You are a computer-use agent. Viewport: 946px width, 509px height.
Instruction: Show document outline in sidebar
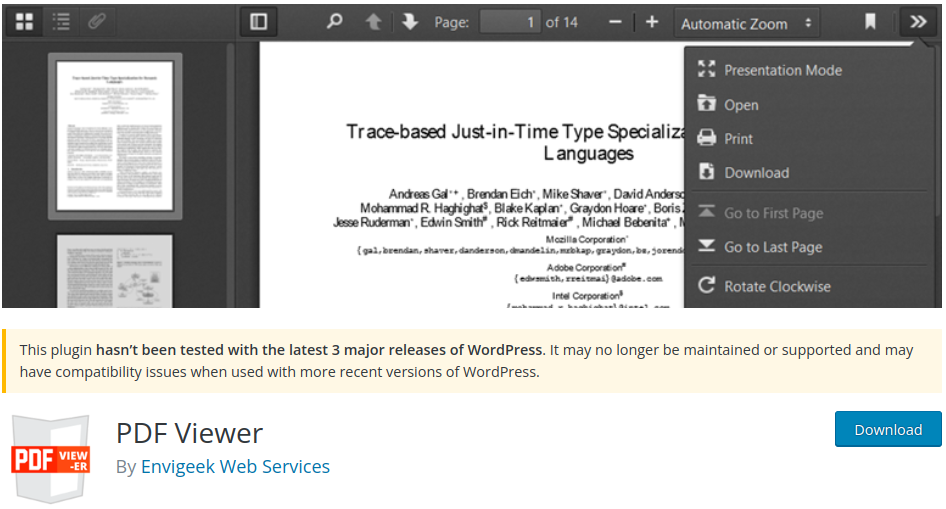click(x=61, y=22)
